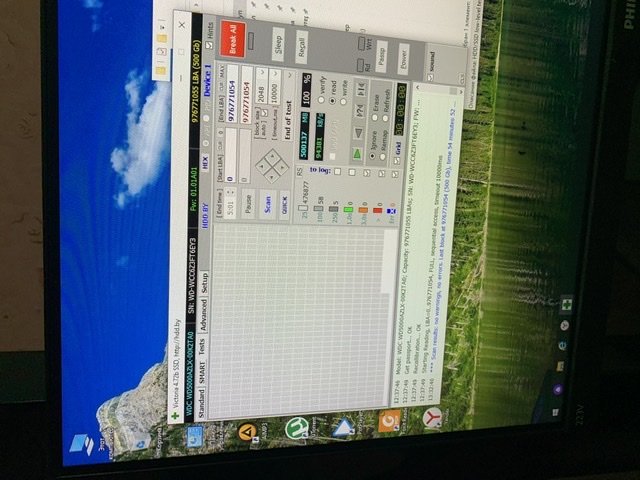This screenshot has height=480, width=640.
Task: Click the gray rewind triangle icon
Action: click(x=358, y=133)
